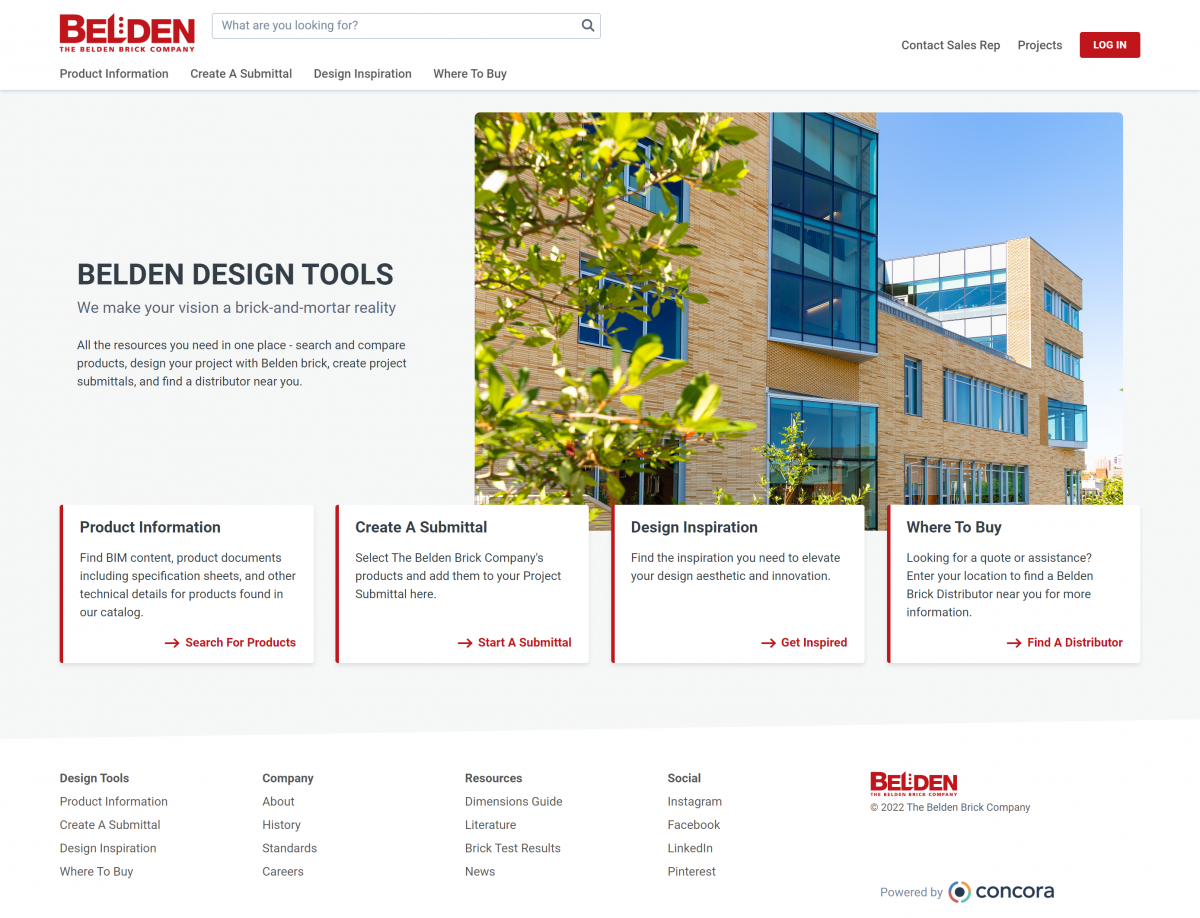This screenshot has height=918, width=1200.
Task: Click the Start A Submittal link
Action: click(525, 643)
